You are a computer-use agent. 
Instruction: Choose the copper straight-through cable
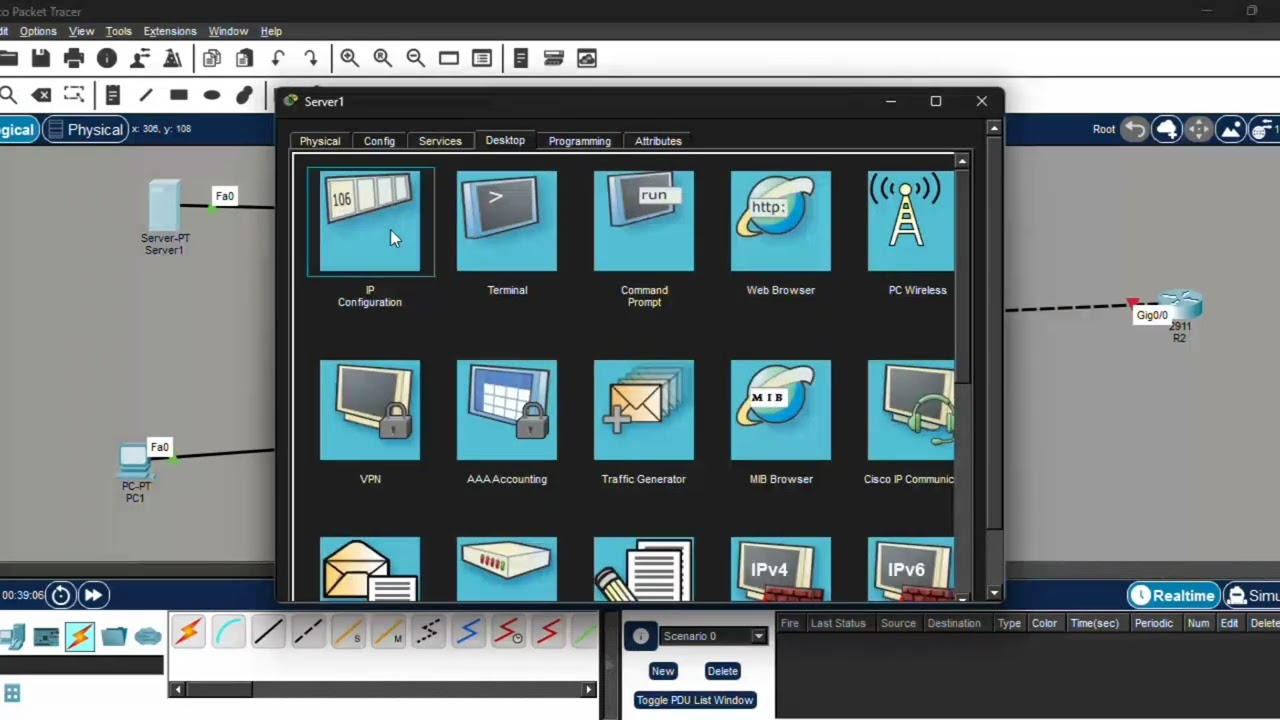[x=268, y=632]
